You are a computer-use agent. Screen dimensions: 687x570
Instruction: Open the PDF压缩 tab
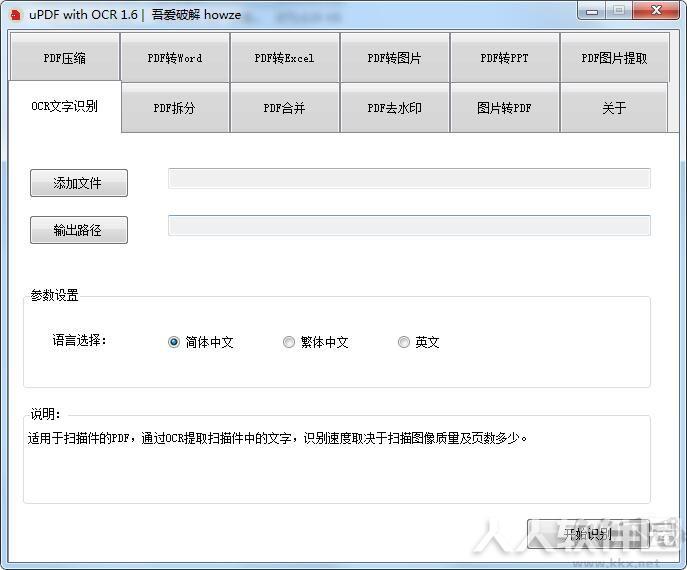coord(64,57)
